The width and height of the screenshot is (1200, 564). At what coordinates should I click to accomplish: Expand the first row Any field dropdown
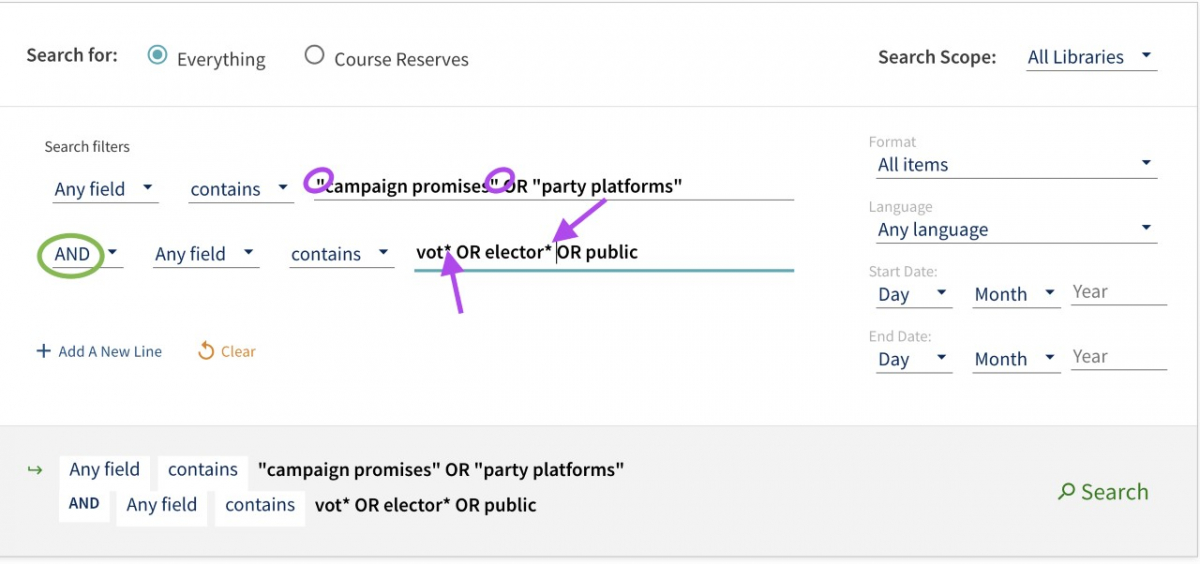tap(105, 189)
